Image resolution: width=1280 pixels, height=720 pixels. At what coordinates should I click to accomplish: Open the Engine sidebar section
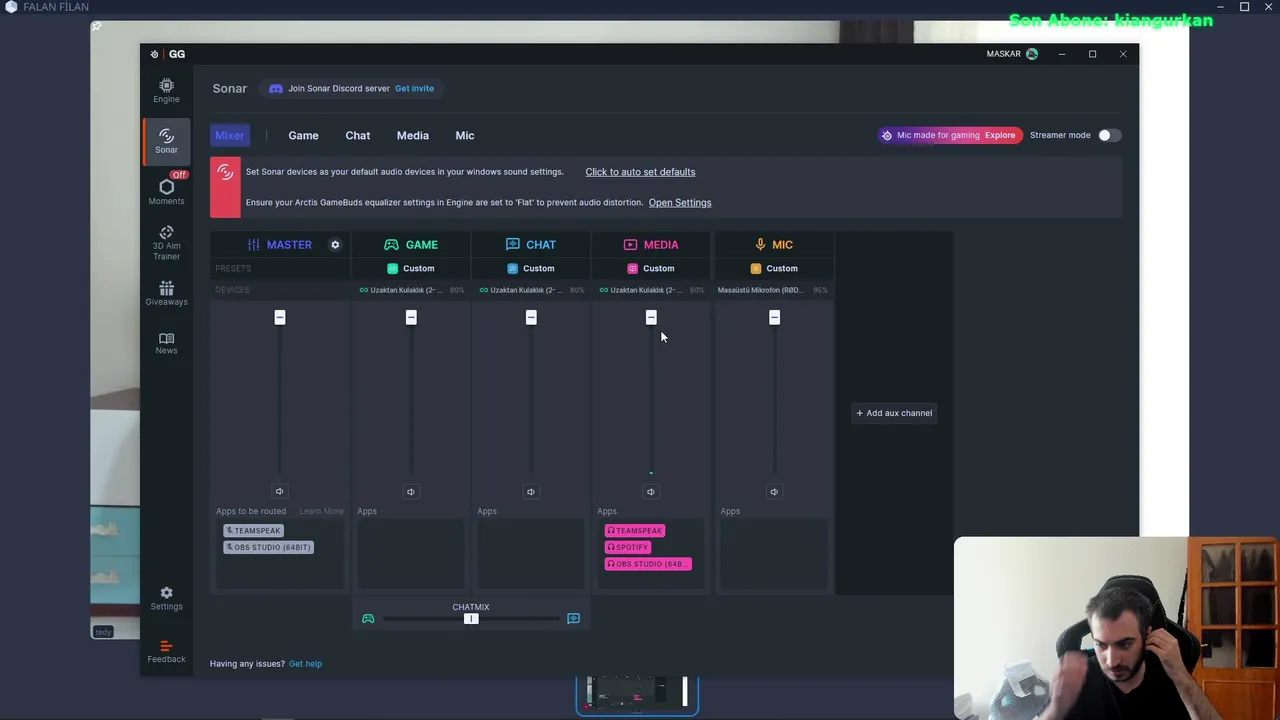point(166,90)
